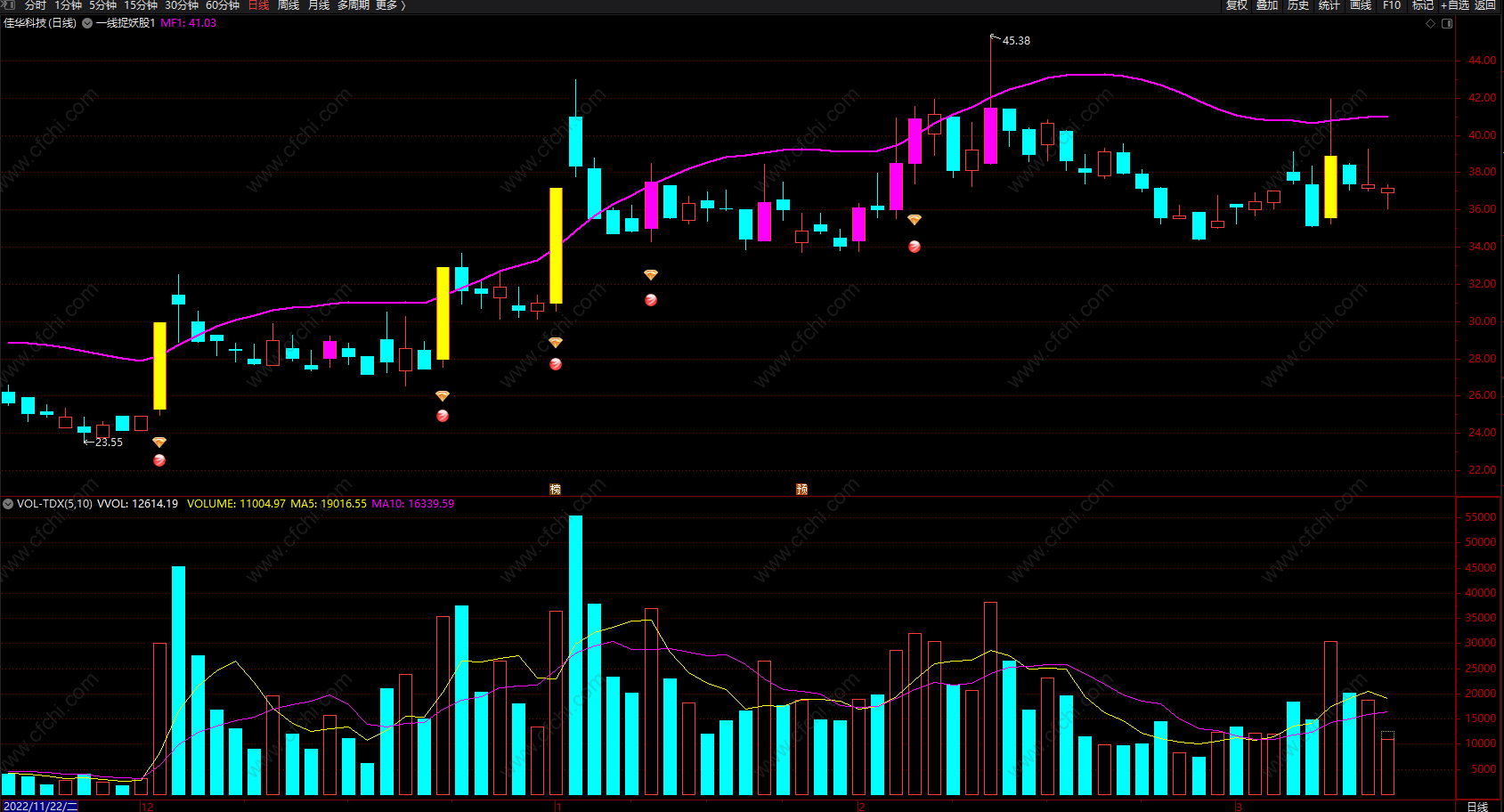Screen dimensions: 1504x812
Task: Click the MA10: 16339.59 value
Action: click(x=412, y=504)
